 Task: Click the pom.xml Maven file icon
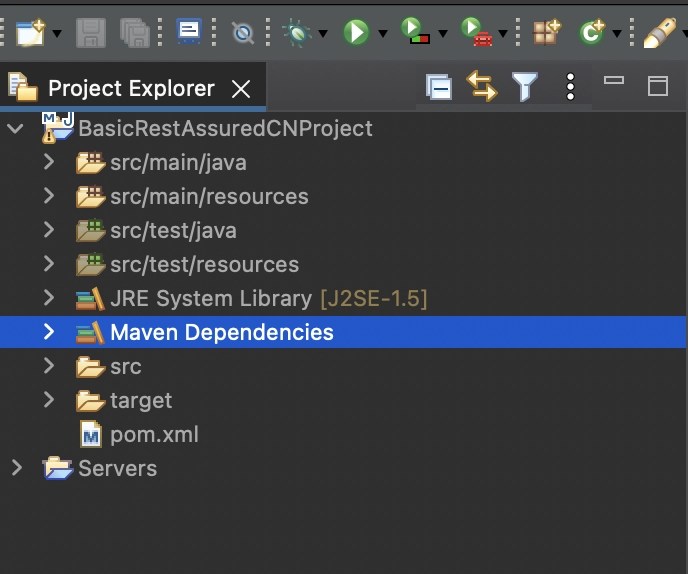(91, 434)
